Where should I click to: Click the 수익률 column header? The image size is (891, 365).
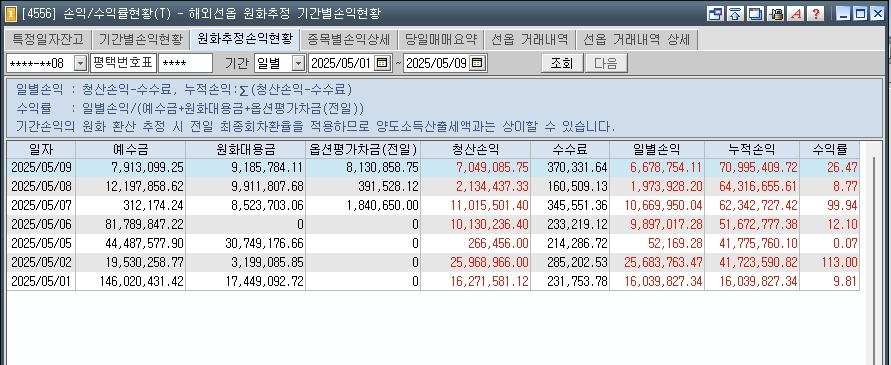(830, 150)
